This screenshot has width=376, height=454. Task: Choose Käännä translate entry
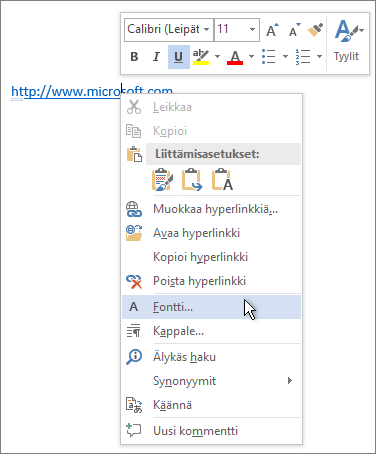[x=211, y=405]
